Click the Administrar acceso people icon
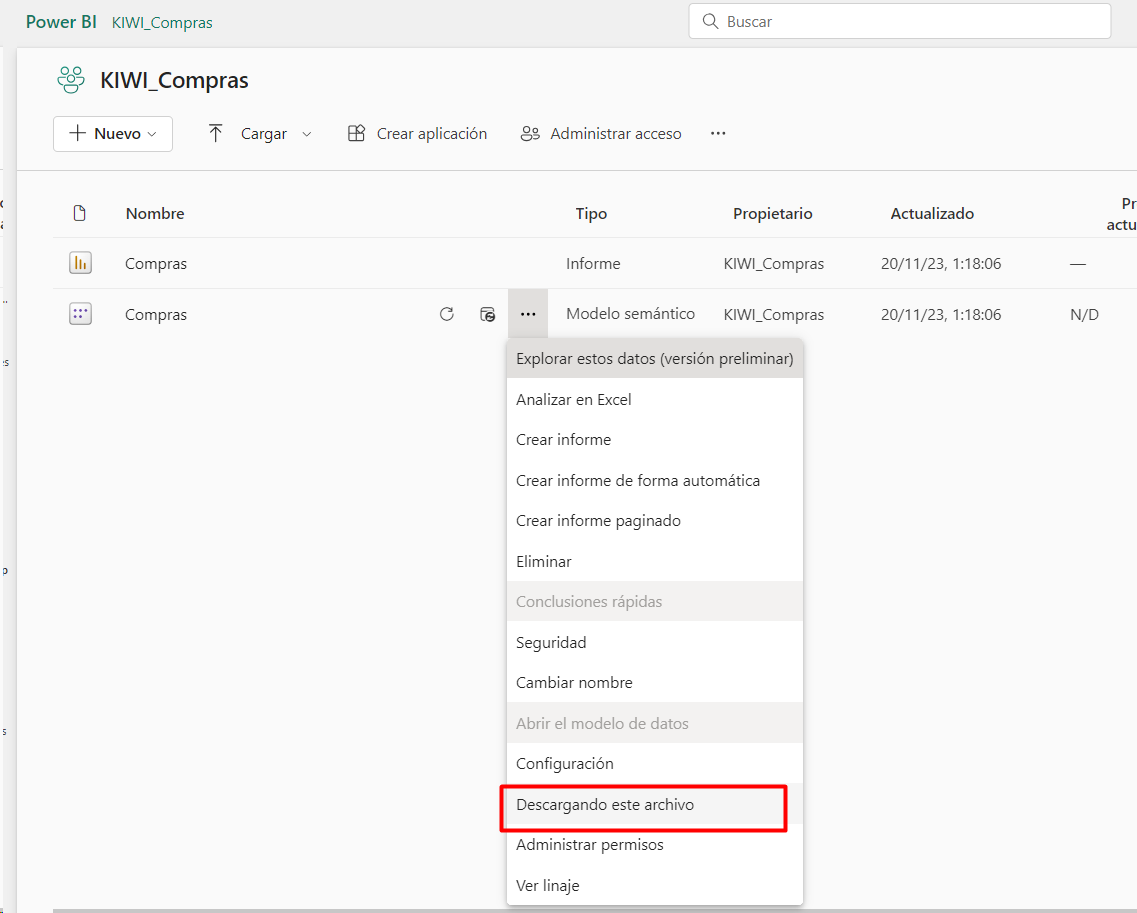This screenshot has width=1137, height=913. pos(530,133)
